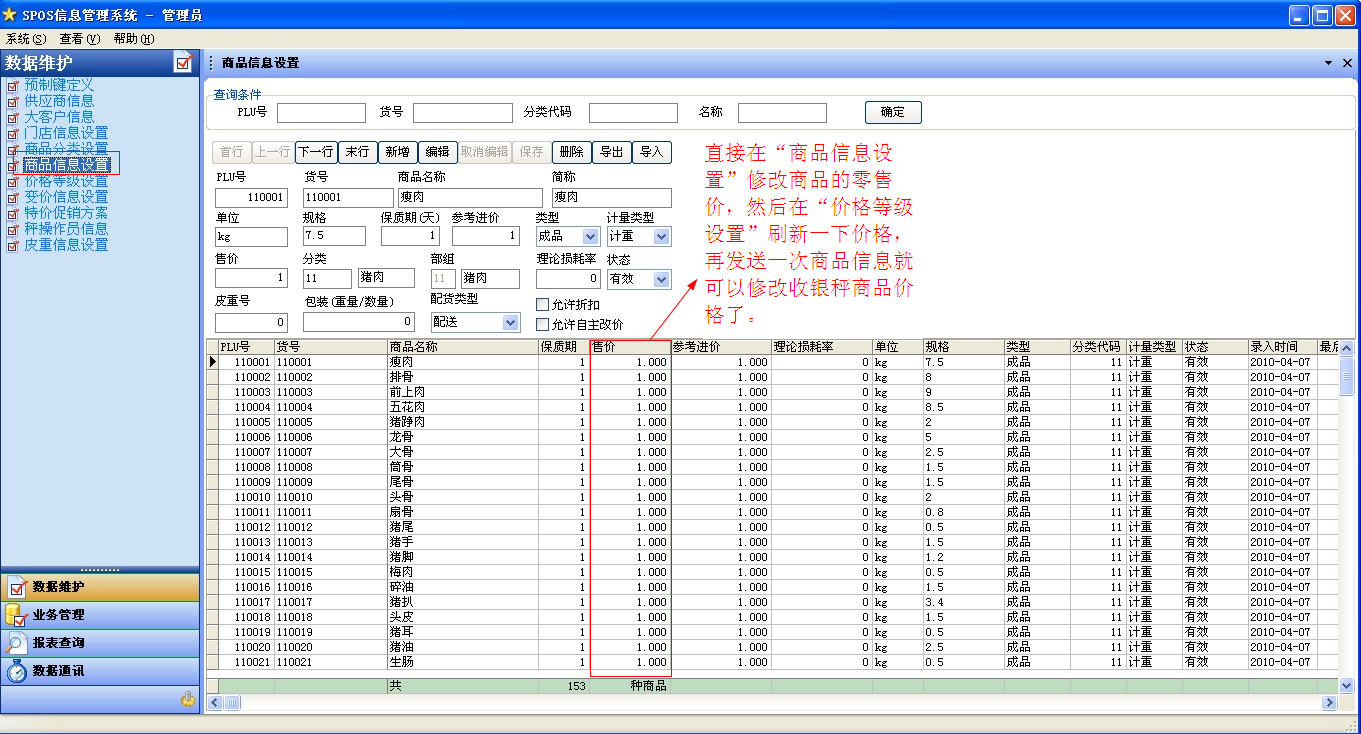Click the grid scroll down arrow
Viewport: 1361px width, 734px height.
[x=1346, y=686]
